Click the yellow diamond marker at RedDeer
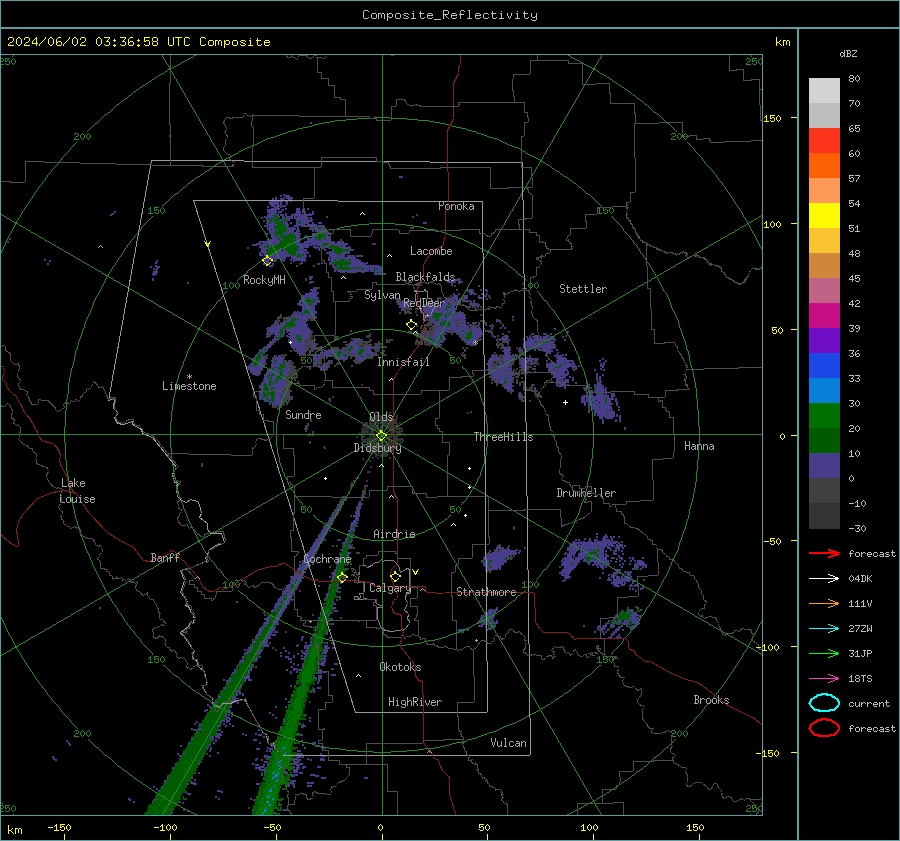The width and height of the screenshot is (900, 841). [x=412, y=325]
